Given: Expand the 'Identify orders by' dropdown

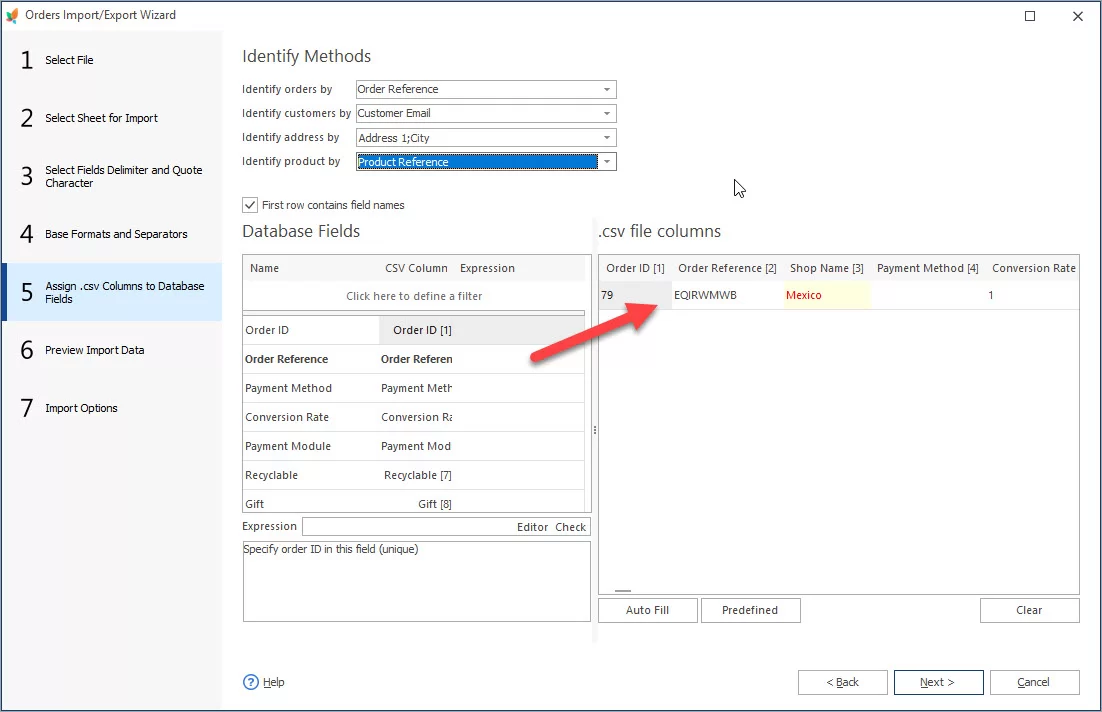Looking at the screenshot, I should click(606, 89).
